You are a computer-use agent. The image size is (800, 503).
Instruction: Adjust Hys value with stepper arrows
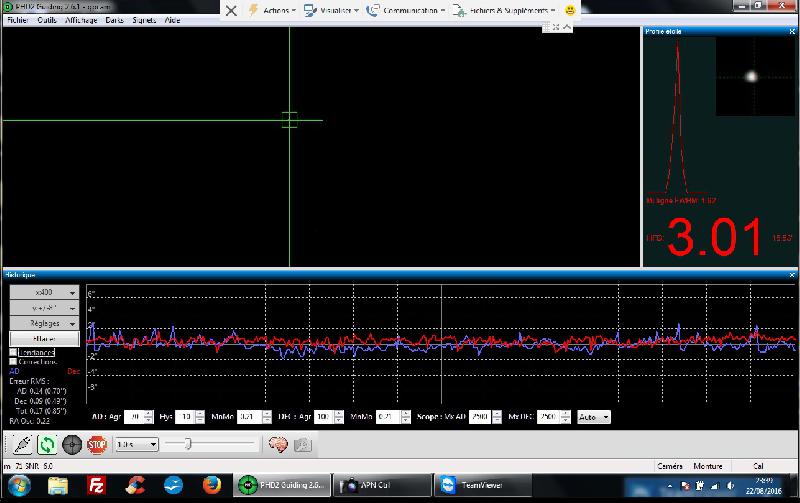(x=200, y=417)
